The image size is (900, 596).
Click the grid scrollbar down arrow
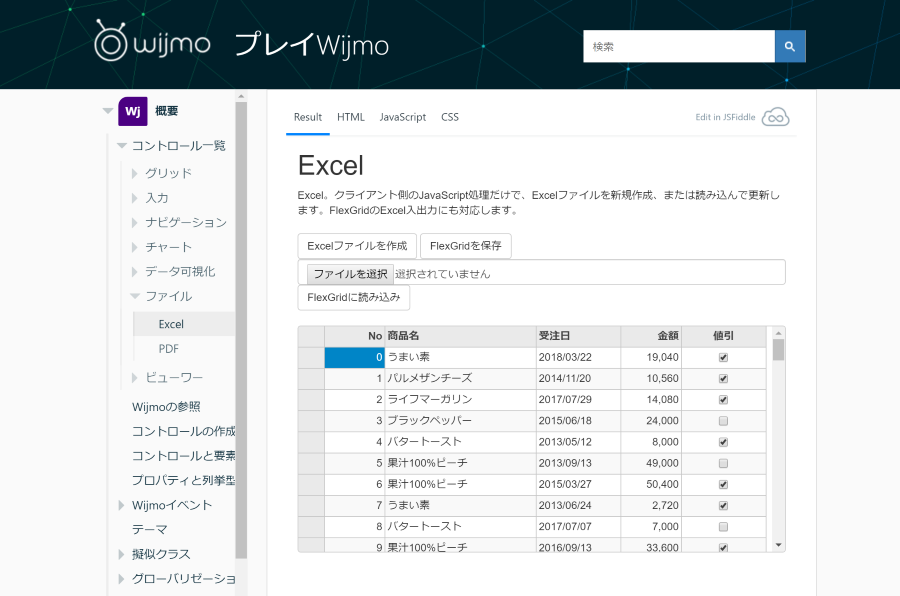point(778,545)
